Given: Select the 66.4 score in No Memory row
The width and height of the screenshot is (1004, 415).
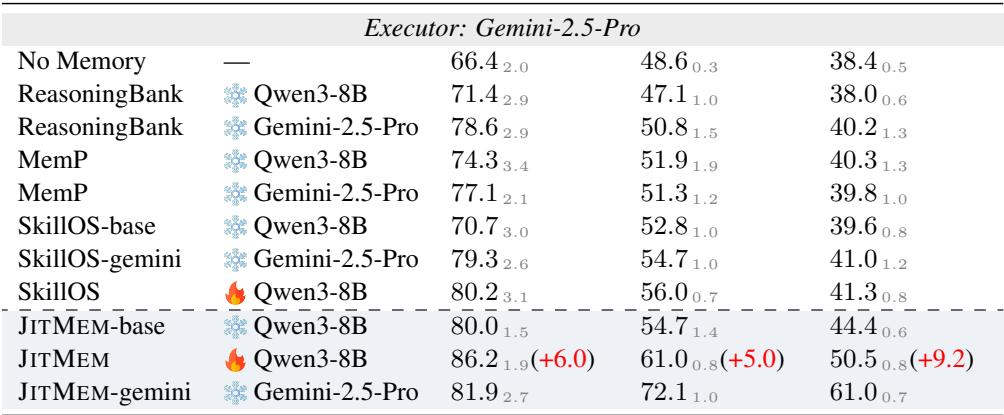Looking at the screenshot, I should pyautogui.click(x=475, y=62).
